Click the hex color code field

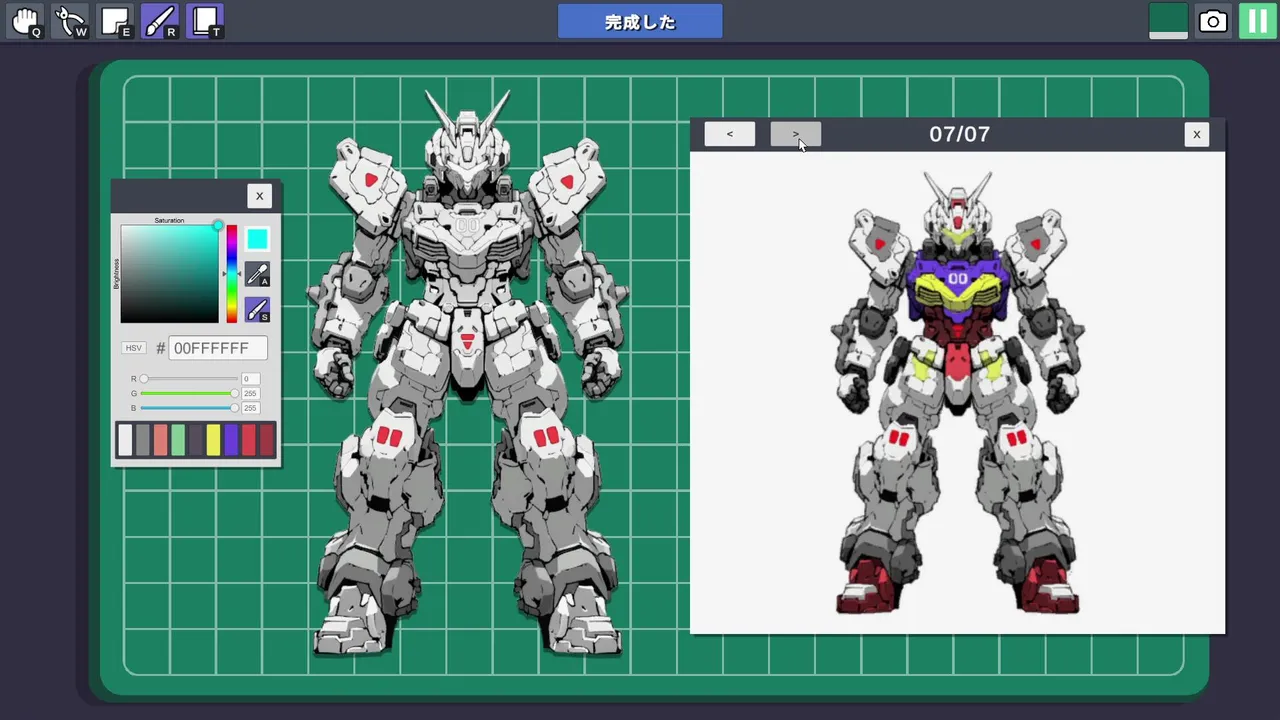click(x=218, y=348)
